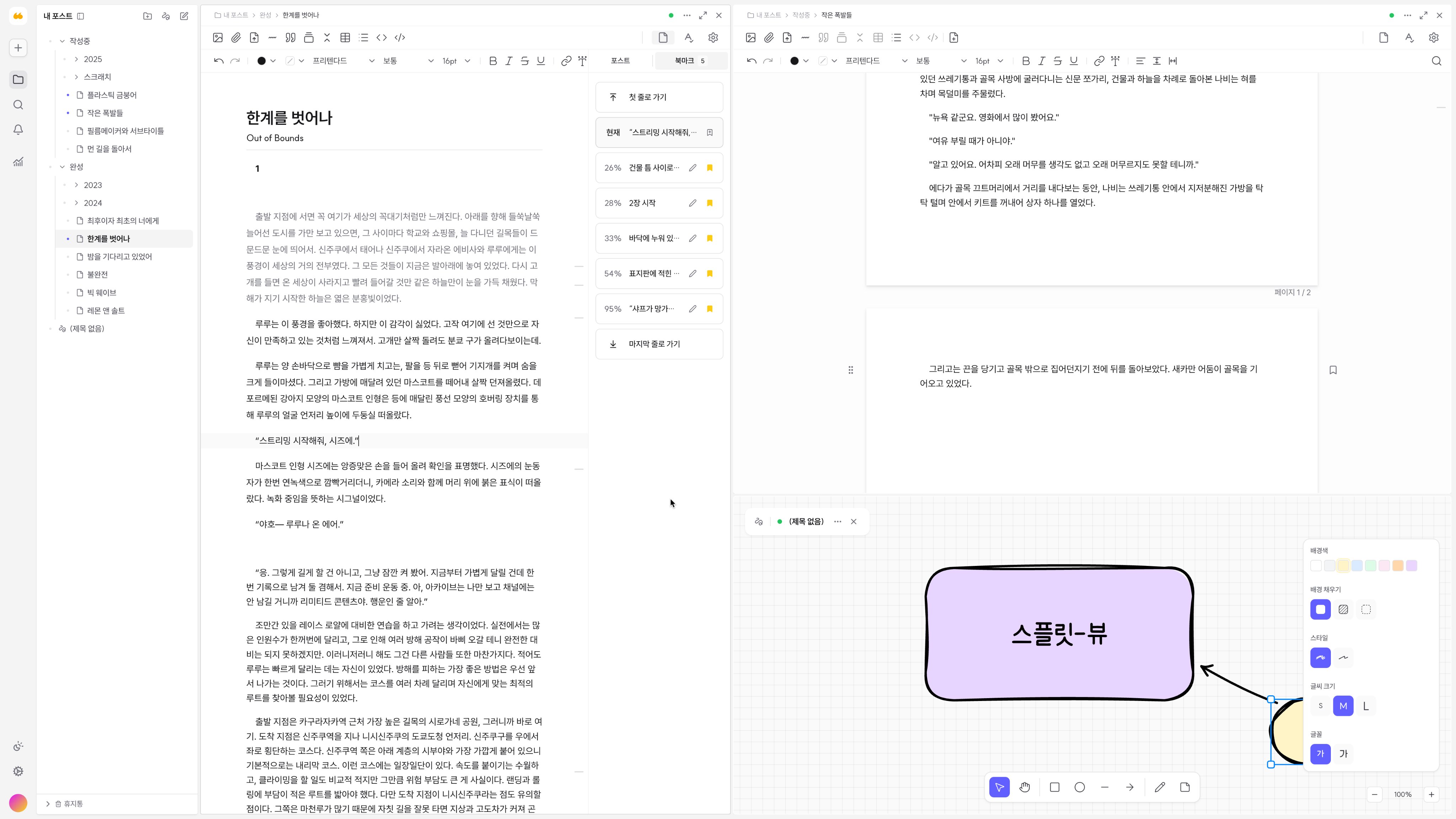The image size is (1456, 819).
Task: Open the 북마크 5 tab
Action: 690,60
